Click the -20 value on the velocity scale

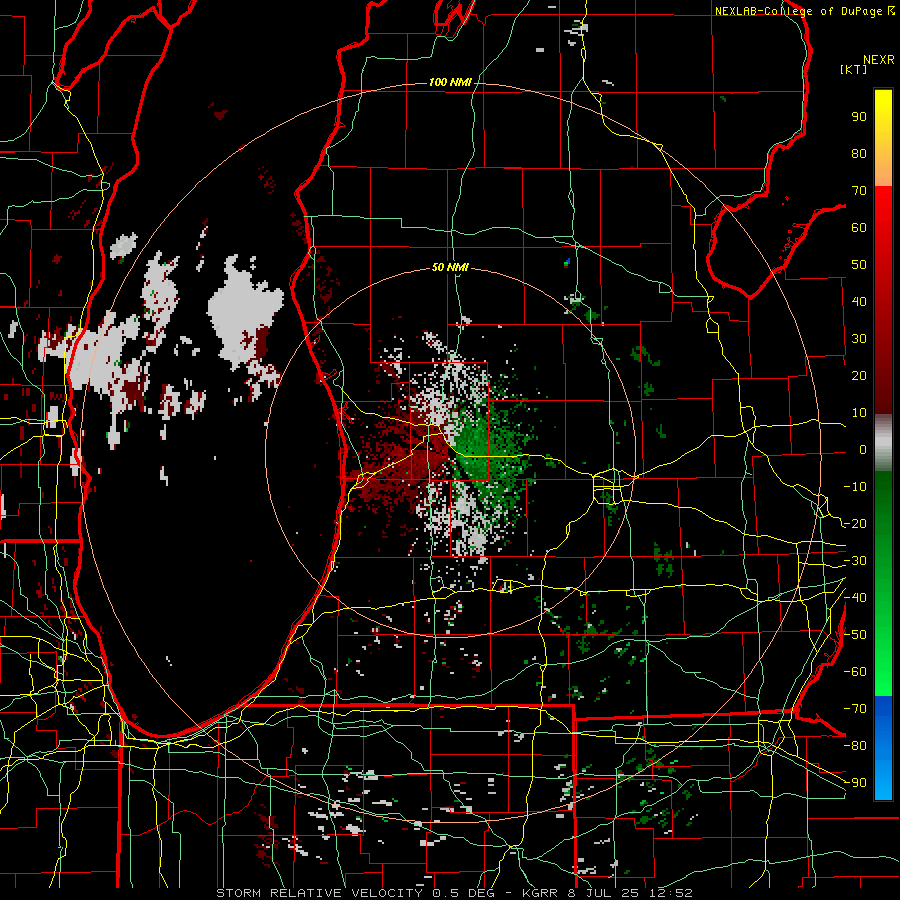855,523
